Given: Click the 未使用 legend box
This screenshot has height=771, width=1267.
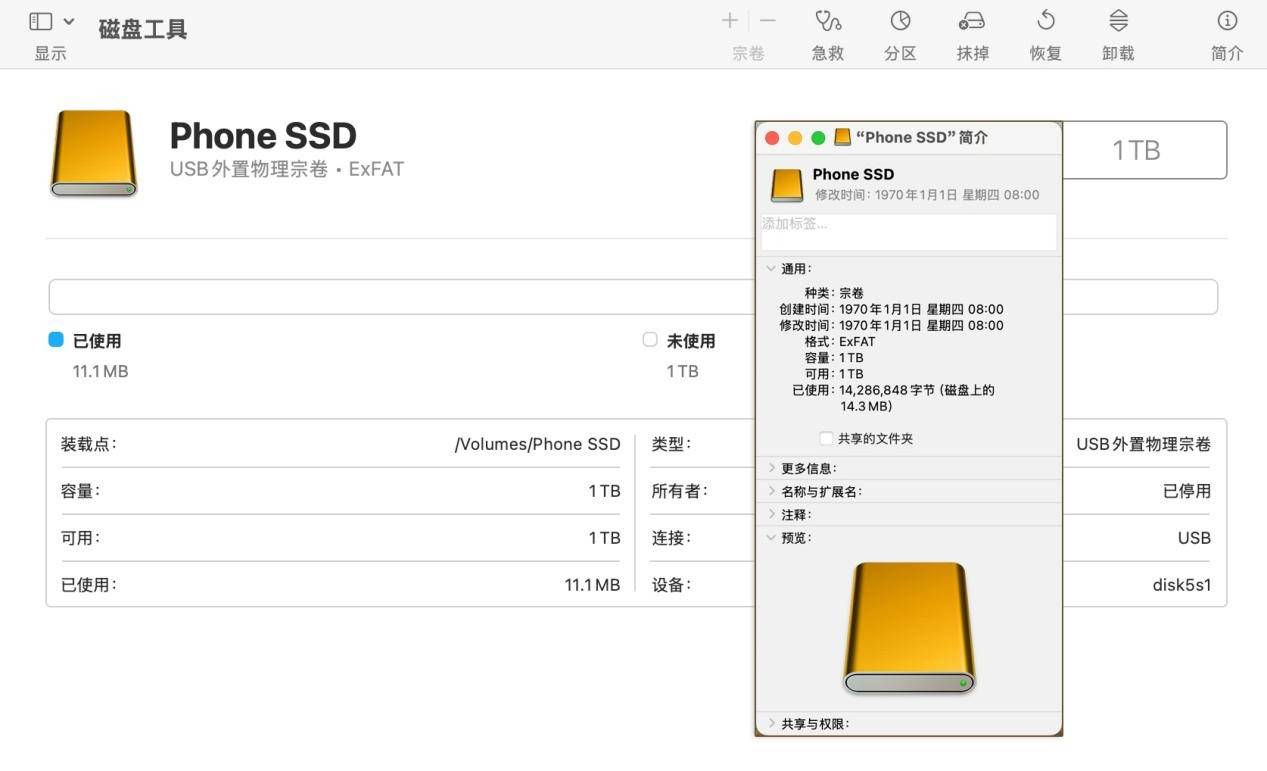Looking at the screenshot, I should [650, 340].
